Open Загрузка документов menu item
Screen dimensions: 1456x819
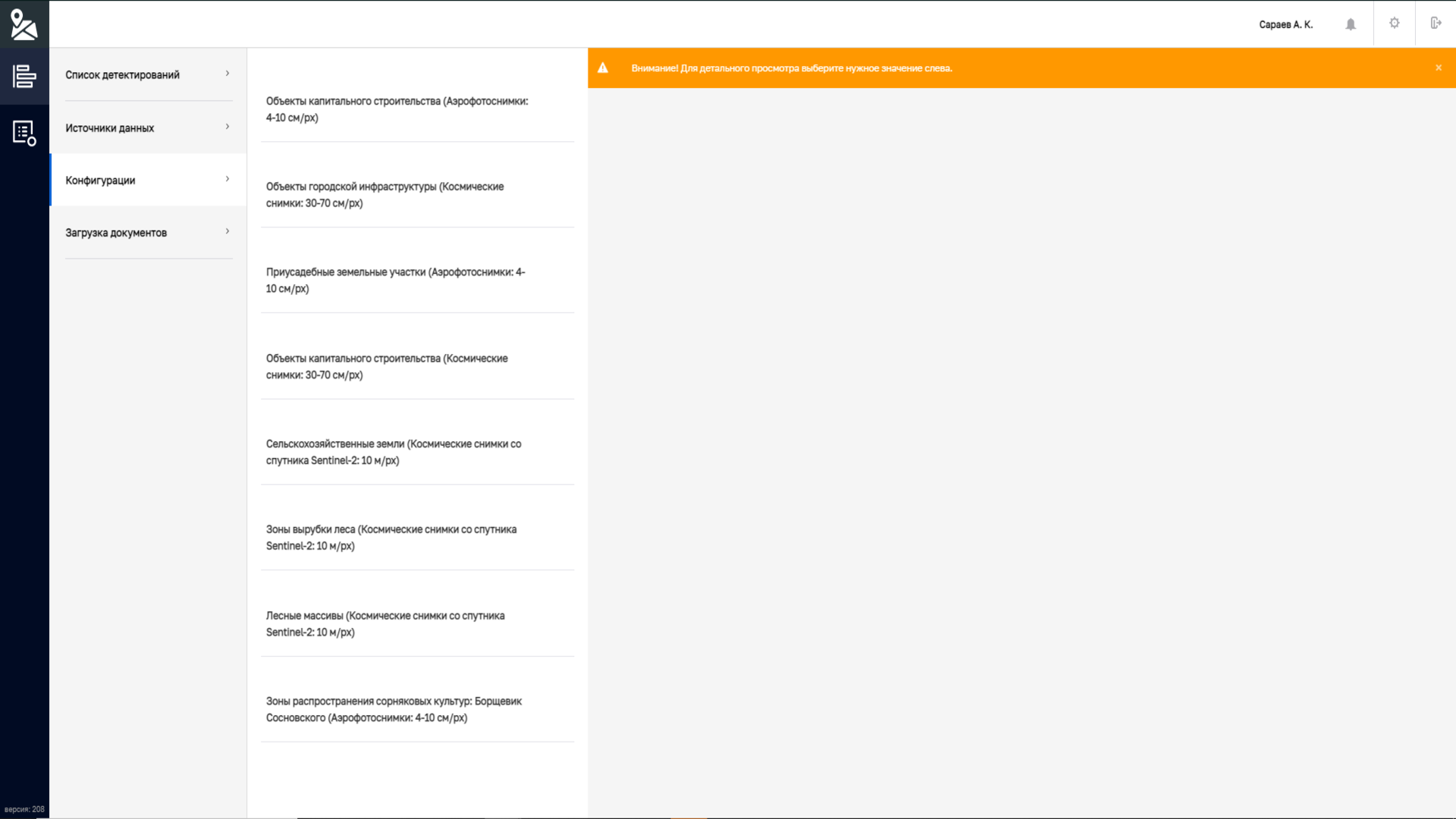(x=149, y=232)
